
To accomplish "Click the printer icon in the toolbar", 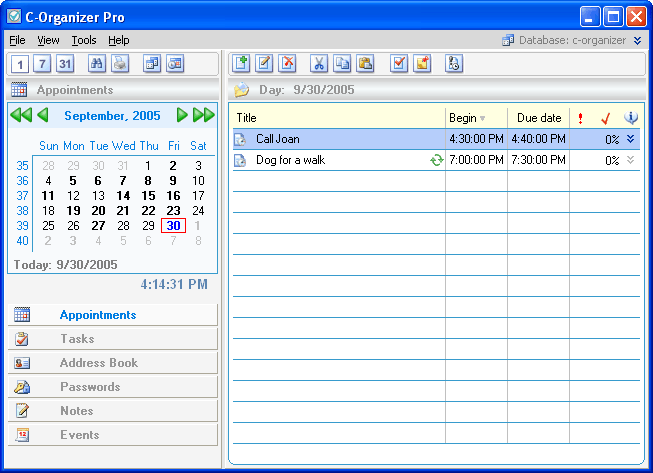I will [120, 64].
